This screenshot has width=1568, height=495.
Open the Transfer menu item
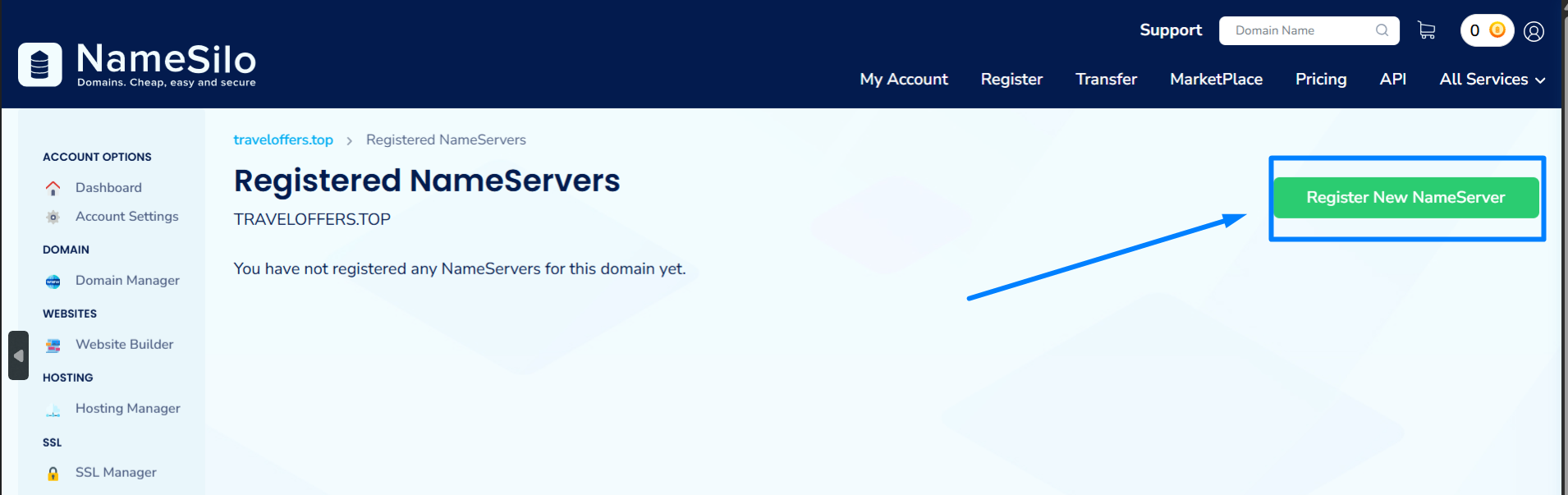click(1106, 80)
